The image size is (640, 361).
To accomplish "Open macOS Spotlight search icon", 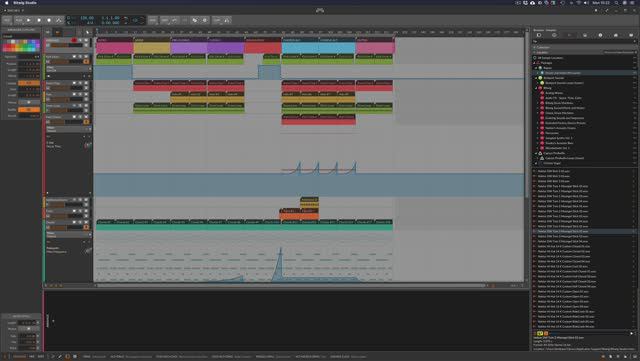I will [x=617, y=3].
